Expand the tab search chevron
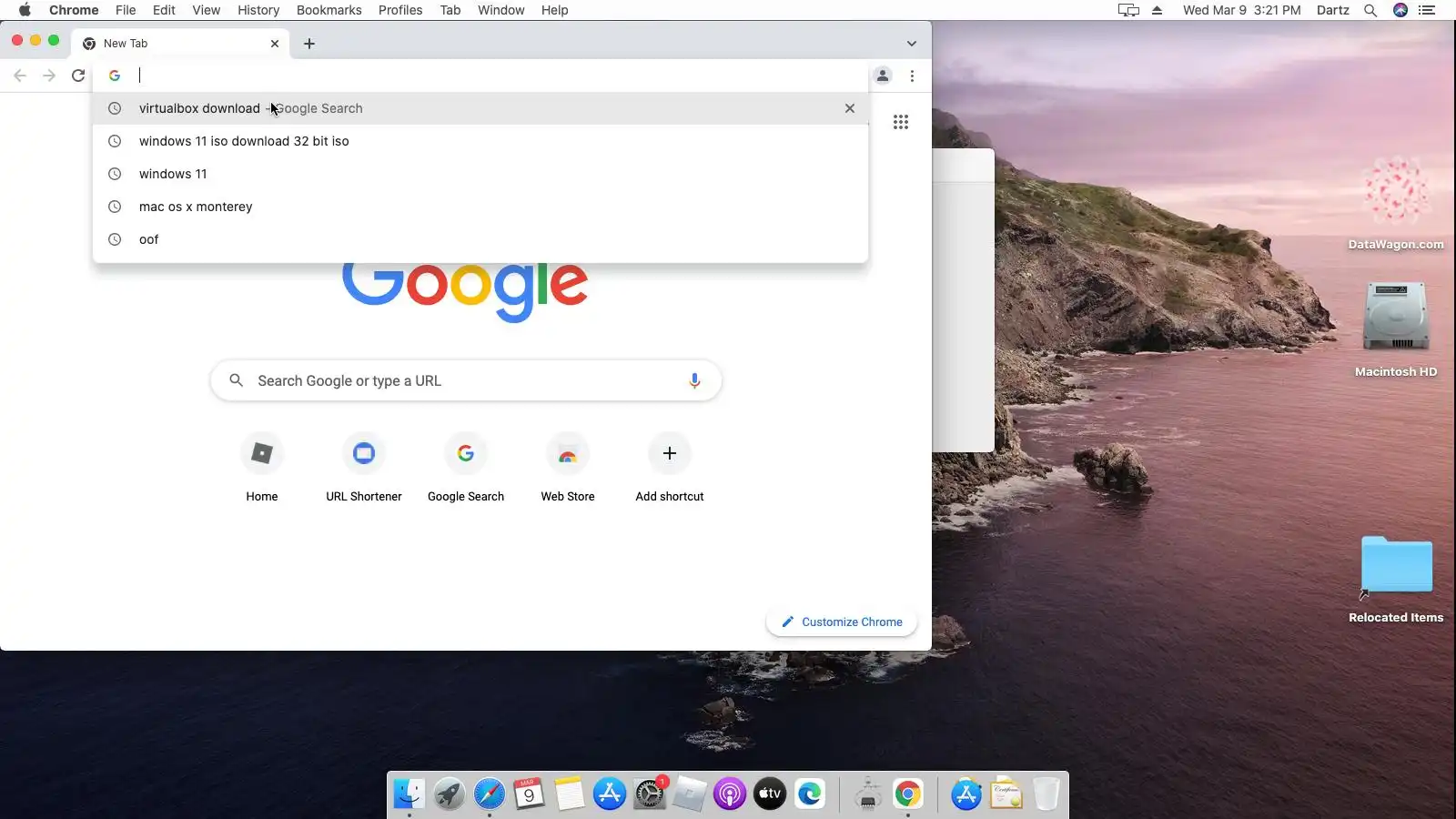 click(x=912, y=44)
